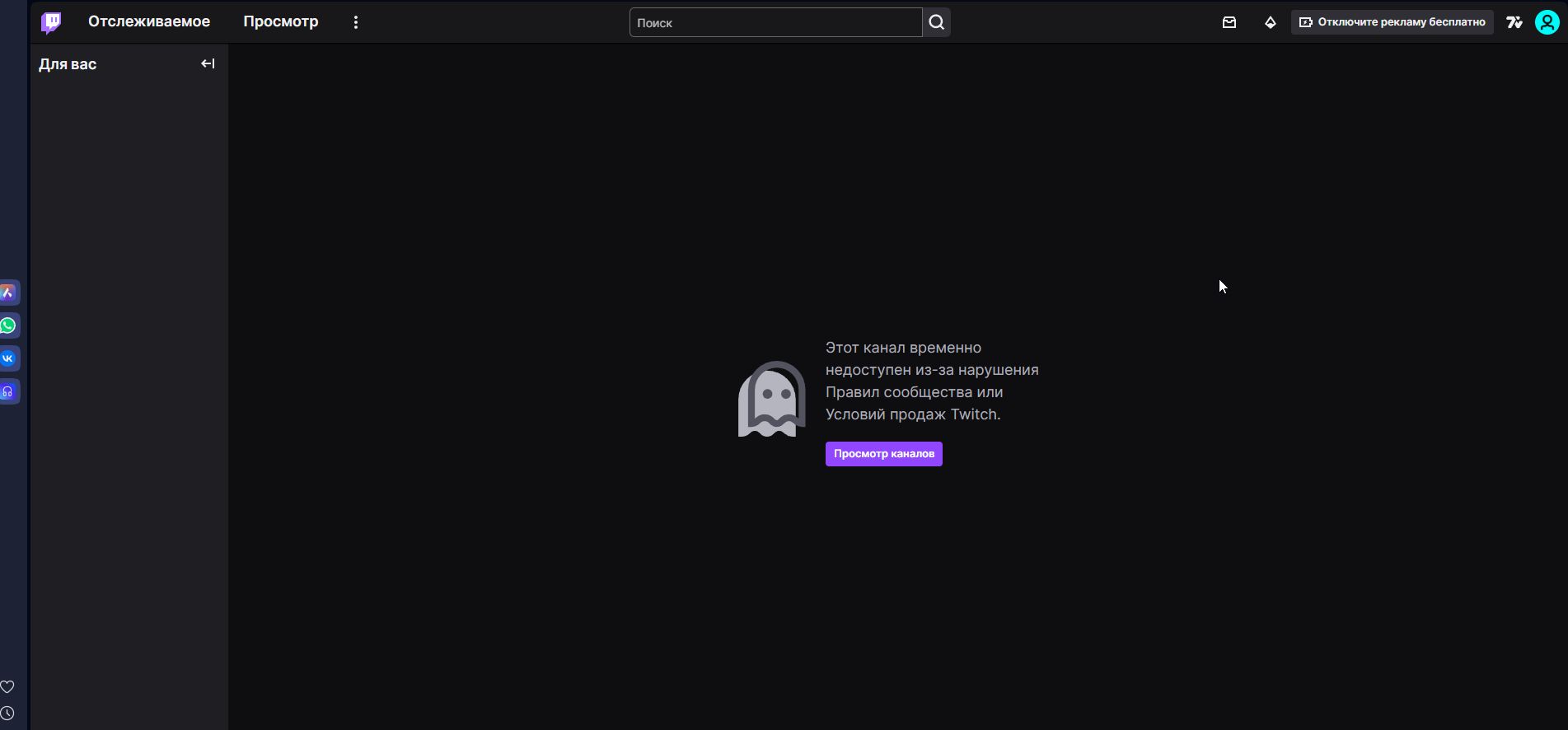Screen dimensions: 1568x730
Task: Click Отключите рекламу бесплатно button
Action: click(1392, 22)
